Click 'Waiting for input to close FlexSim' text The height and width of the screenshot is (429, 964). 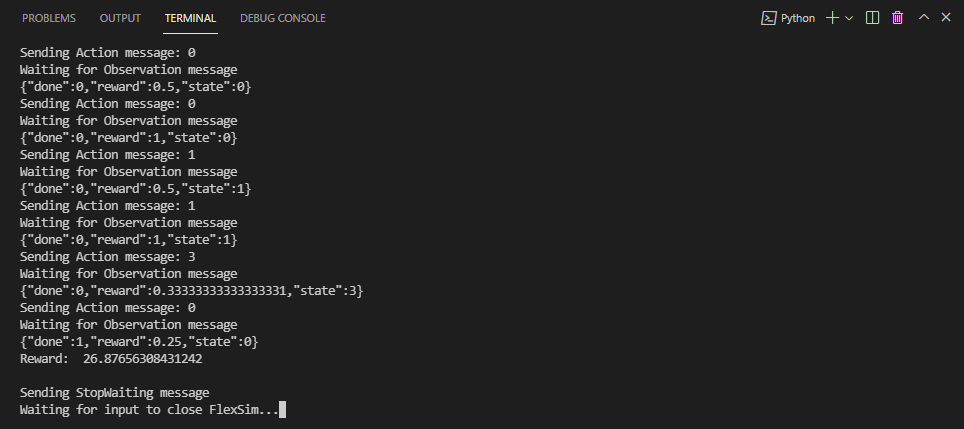click(148, 410)
